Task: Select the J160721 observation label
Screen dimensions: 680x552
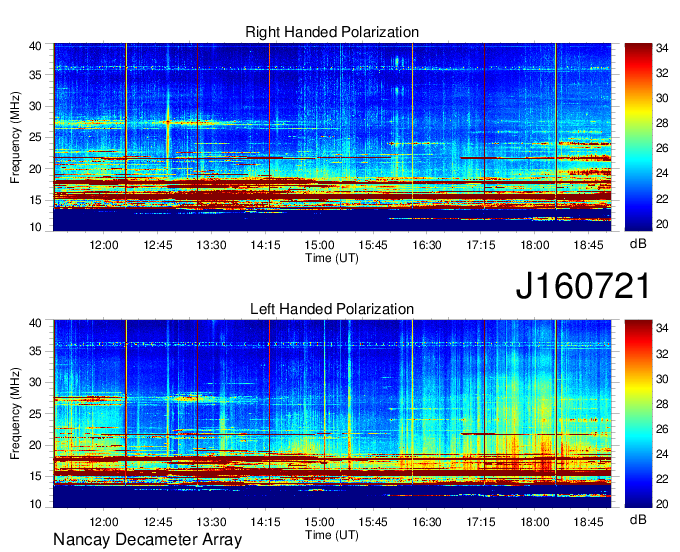Action: point(583,286)
